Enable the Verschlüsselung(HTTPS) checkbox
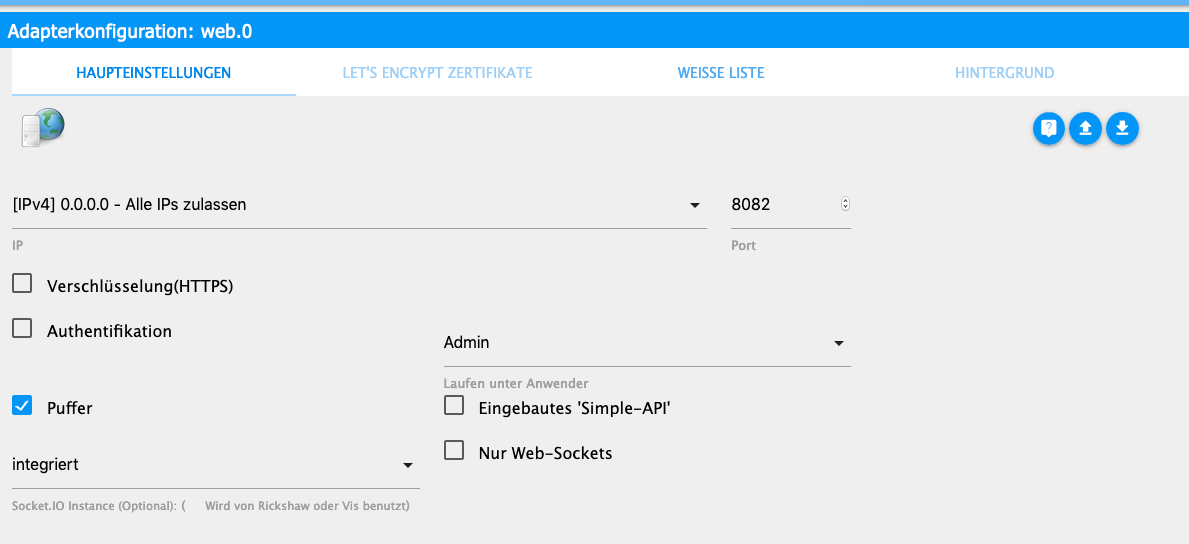 (22, 285)
